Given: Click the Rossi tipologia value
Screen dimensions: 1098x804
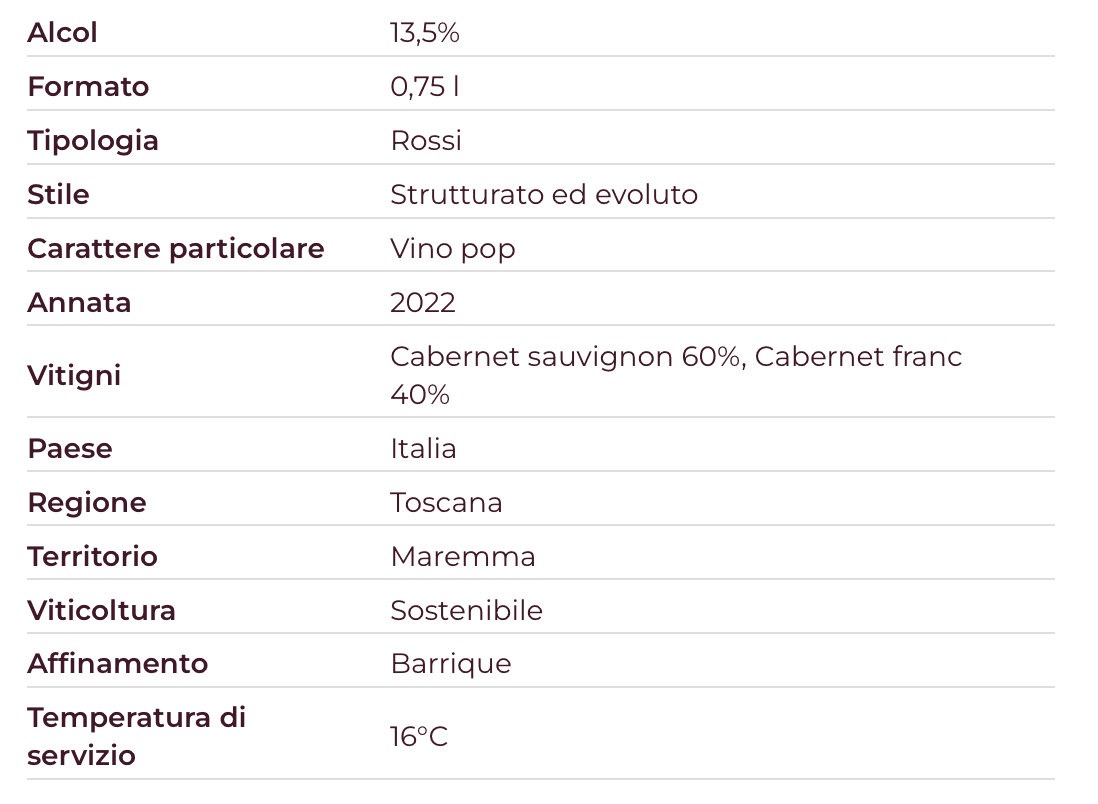Looking at the screenshot, I should point(426,140).
